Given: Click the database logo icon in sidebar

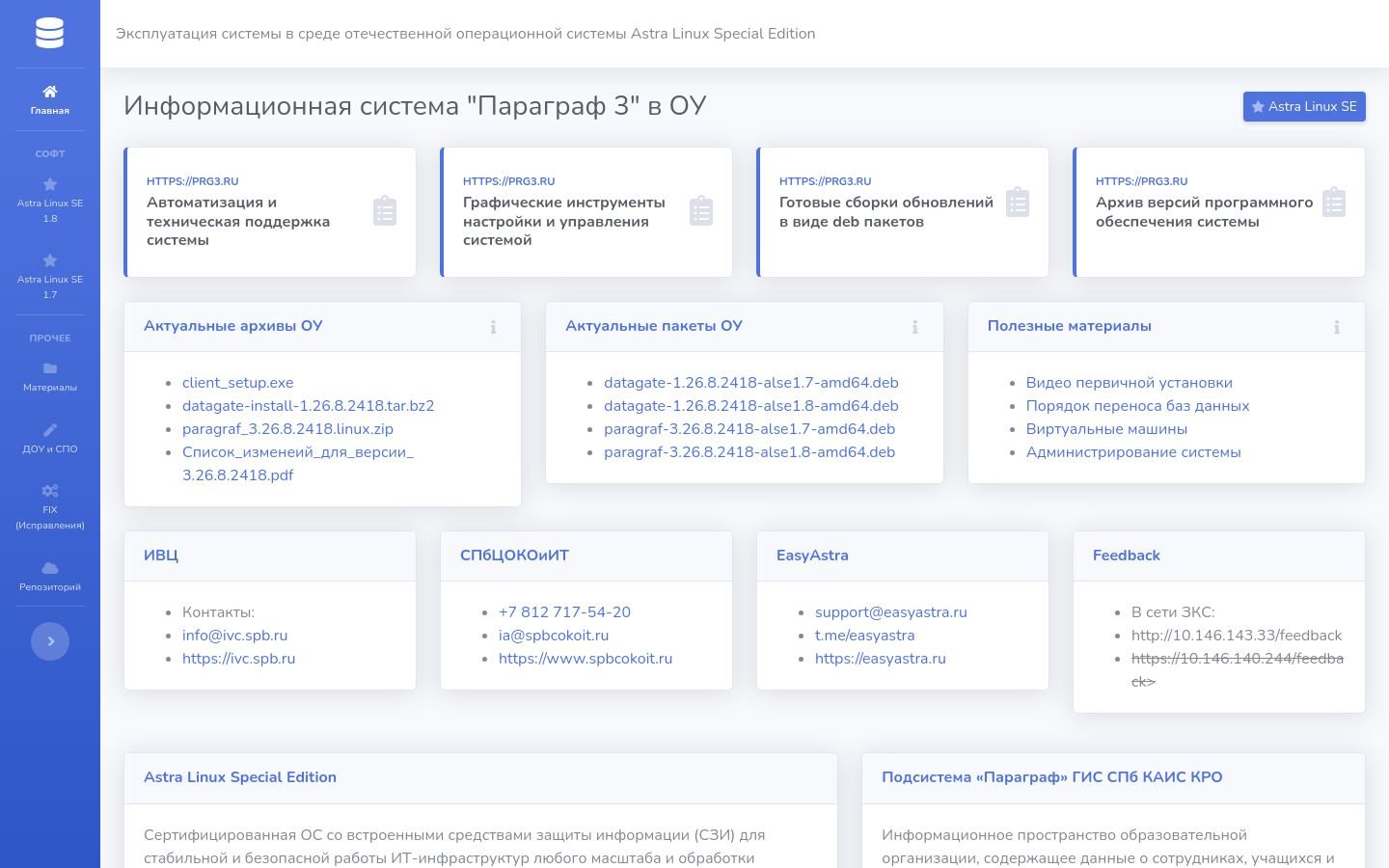Looking at the screenshot, I should tap(49, 33).
